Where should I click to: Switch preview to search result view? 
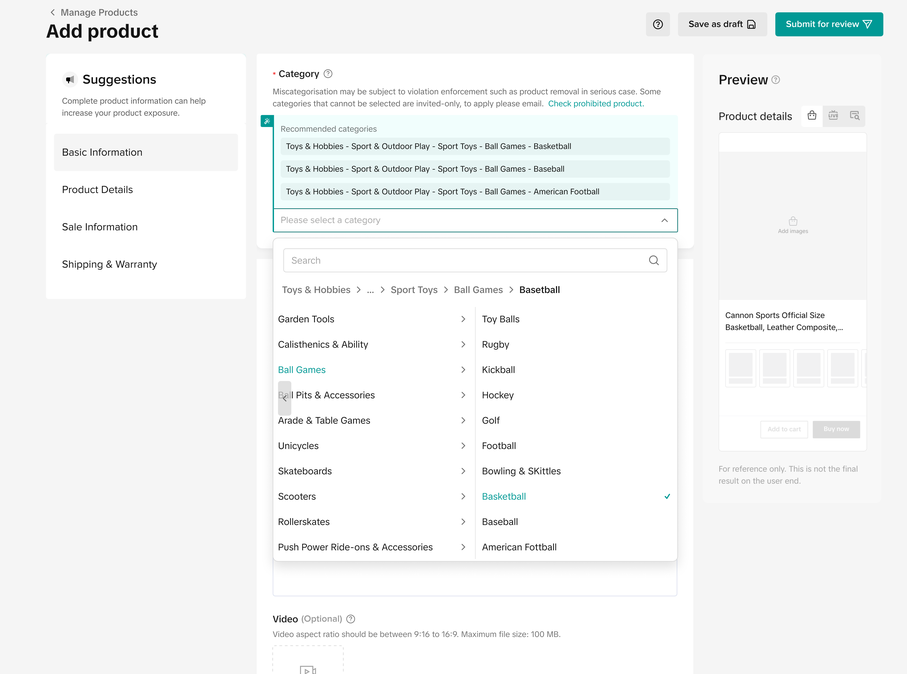pyautogui.click(x=854, y=116)
